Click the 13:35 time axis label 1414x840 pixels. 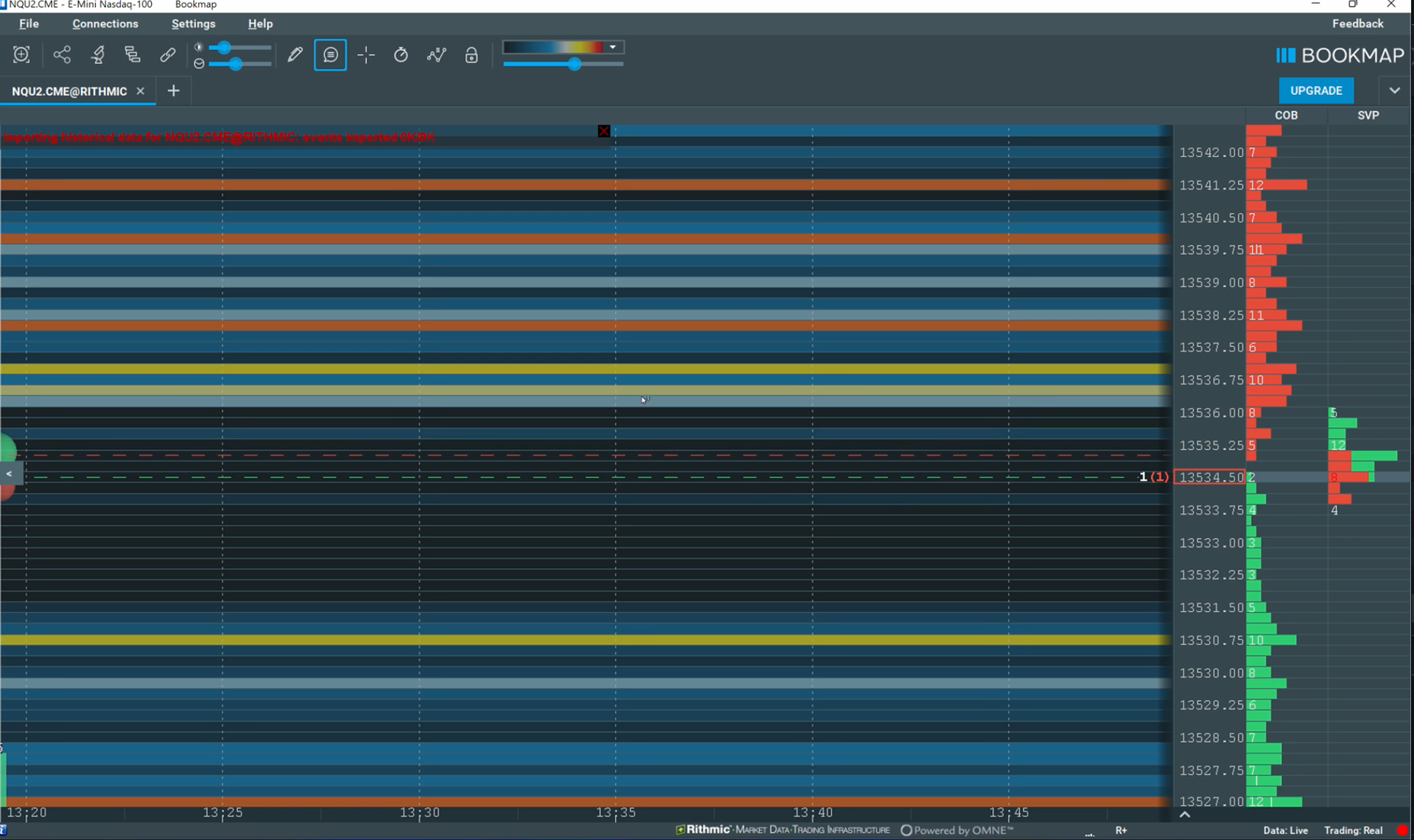click(616, 813)
